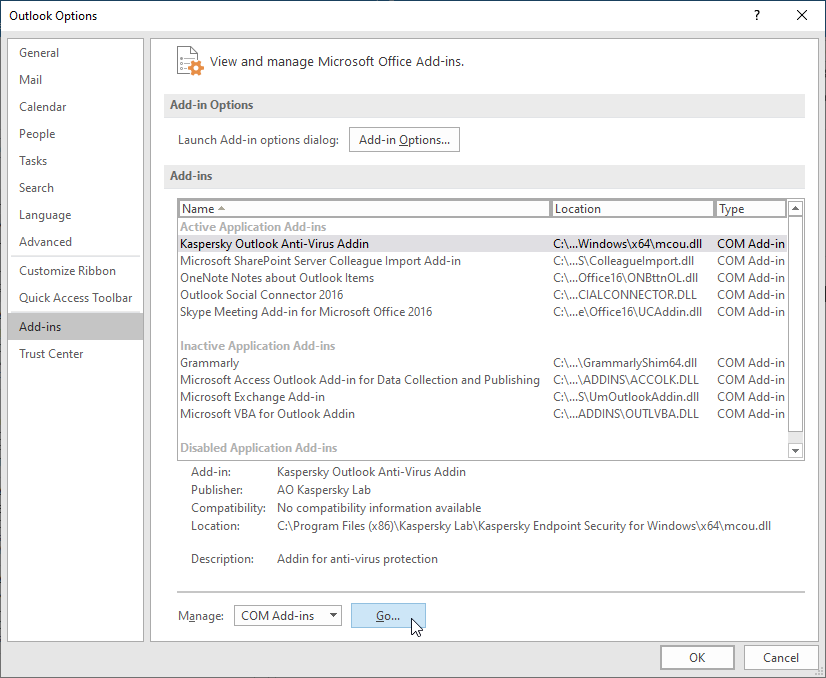
Task: Click location C:\...Office16\ONBttnOL.dll
Action: pos(625,278)
